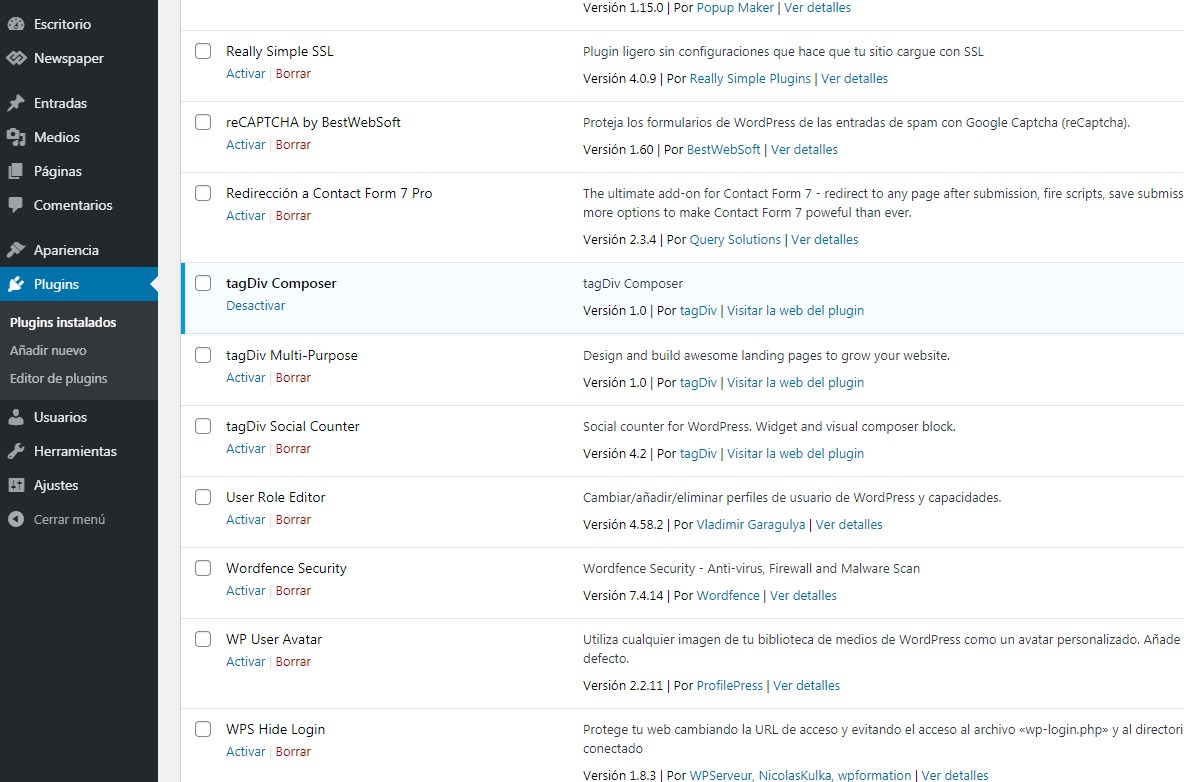
Task: Open the Vladimir Garagulya author link
Action: pos(751,525)
